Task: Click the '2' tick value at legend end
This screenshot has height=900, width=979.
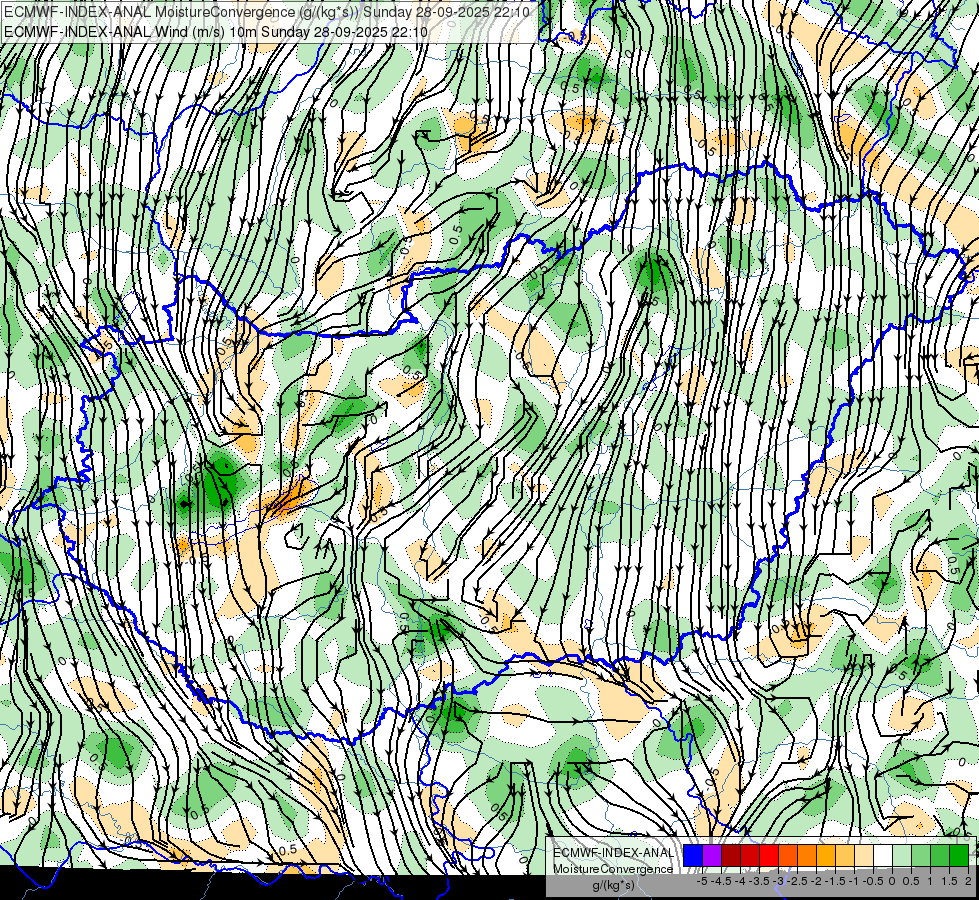Action: coord(968,881)
